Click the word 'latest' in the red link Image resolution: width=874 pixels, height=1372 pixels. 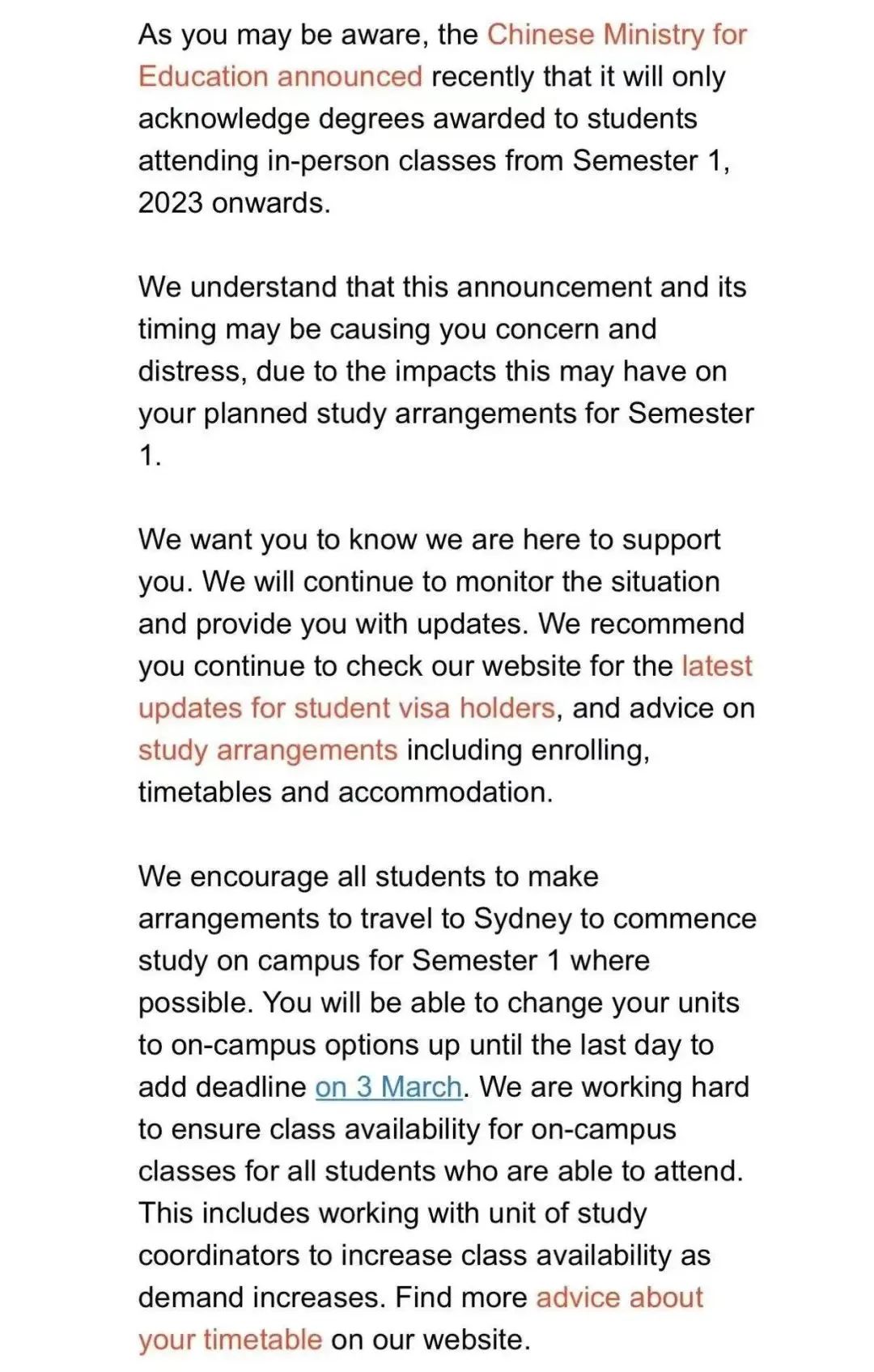pos(716,666)
